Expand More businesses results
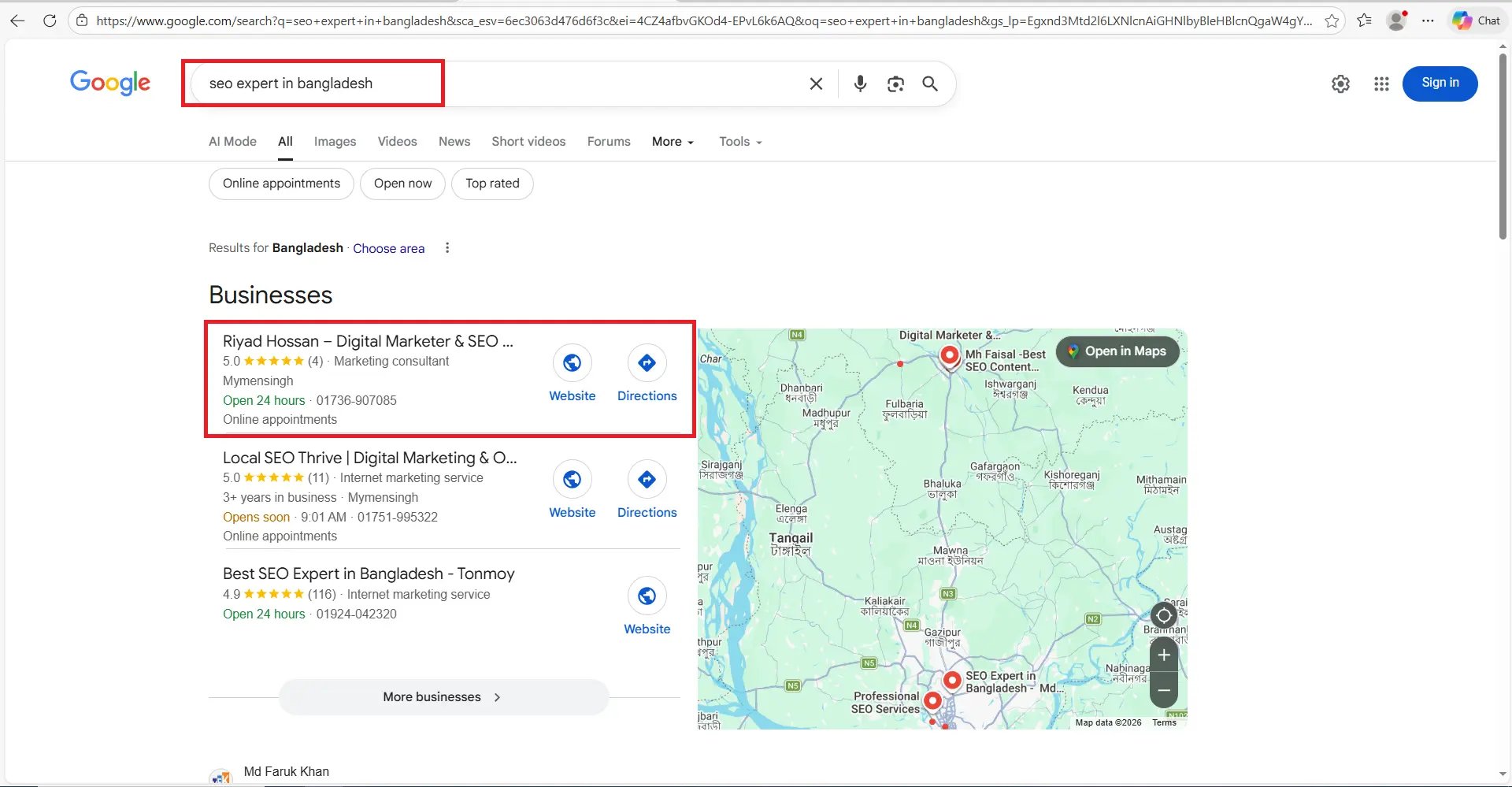The height and width of the screenshot is (787, 1512). pyautogui.click(x=441, y=696)
